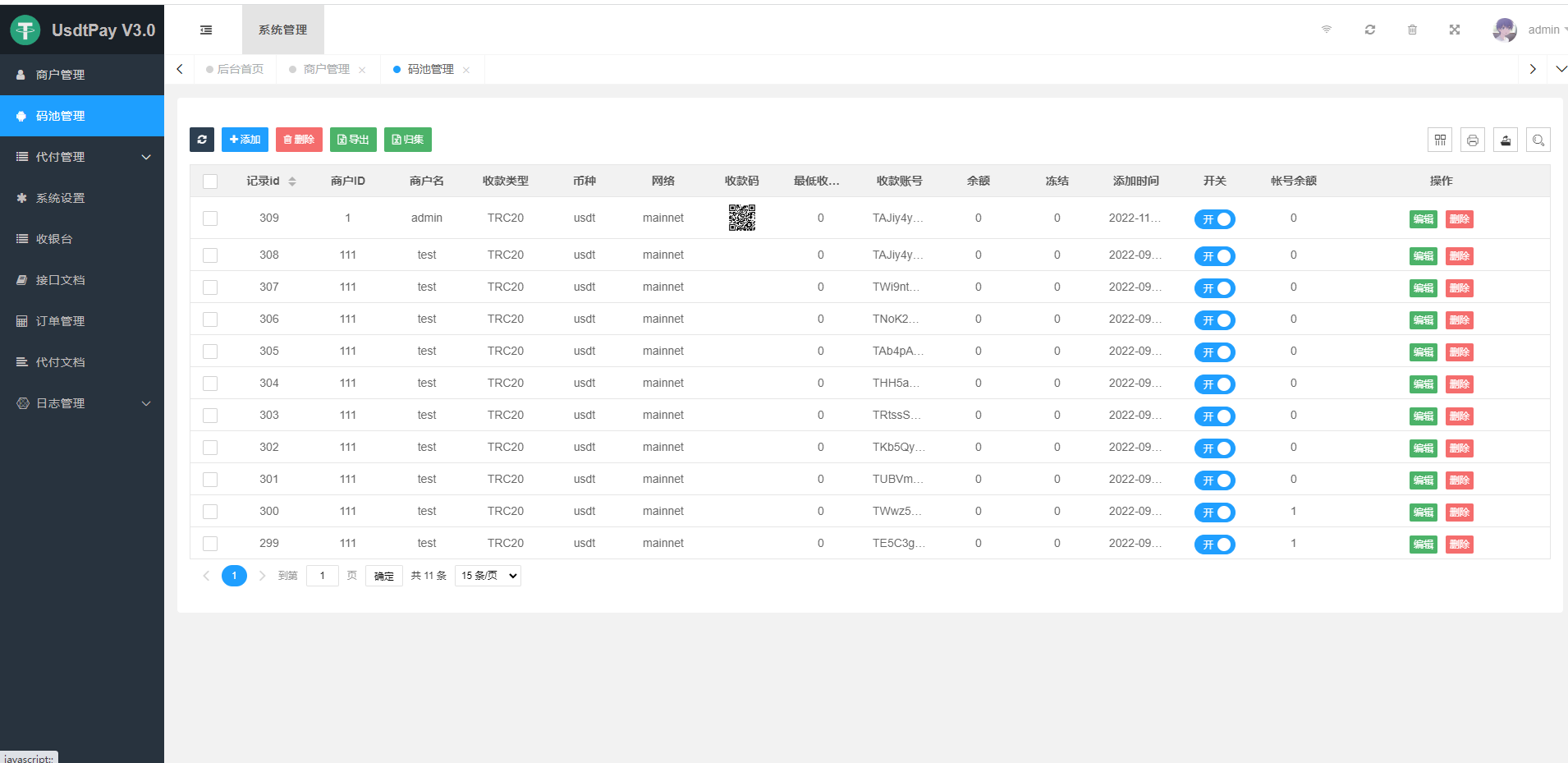Open the 15 条/页 page size dropdown
Image resolution: width=1568 pixels, height=763 pixels.
click(488, 576)
